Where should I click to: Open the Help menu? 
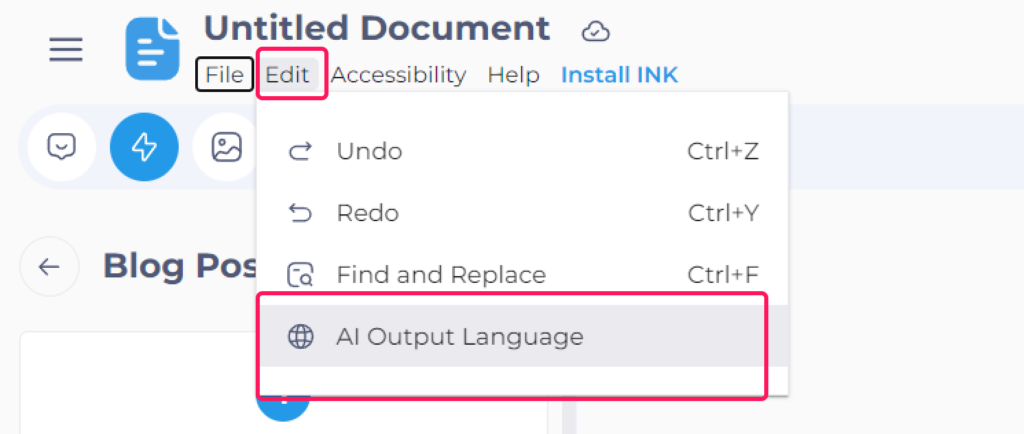(513, 75)
